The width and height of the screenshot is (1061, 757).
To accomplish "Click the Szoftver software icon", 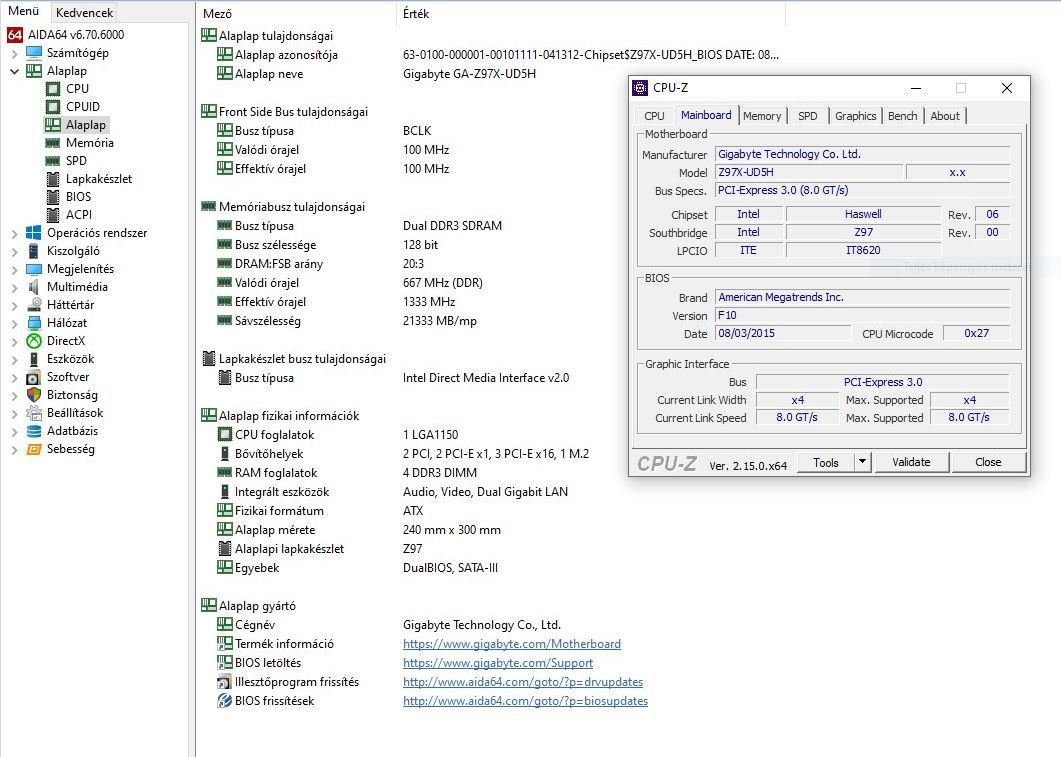I will 34,377.
